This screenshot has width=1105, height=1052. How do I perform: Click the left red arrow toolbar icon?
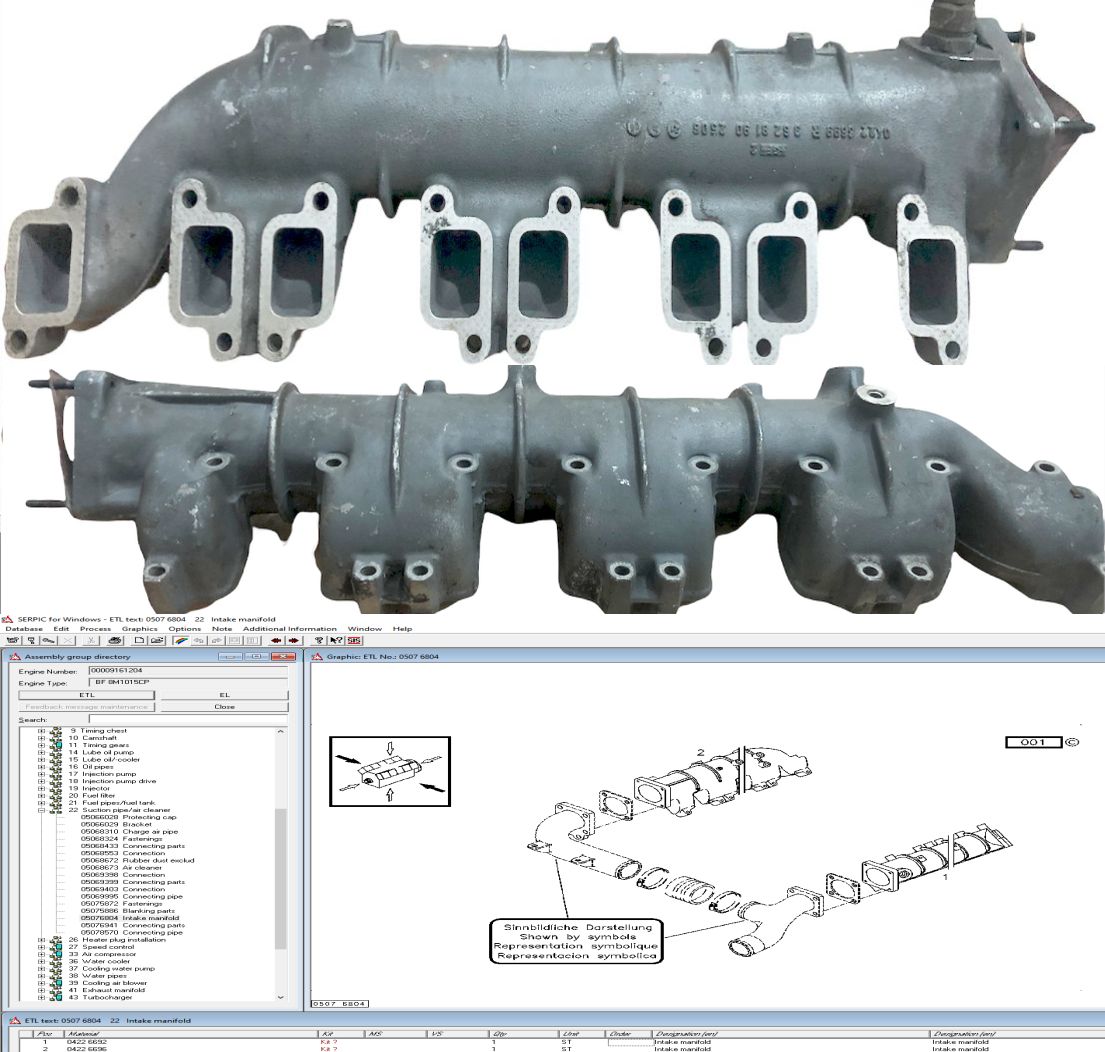point(275,640)
